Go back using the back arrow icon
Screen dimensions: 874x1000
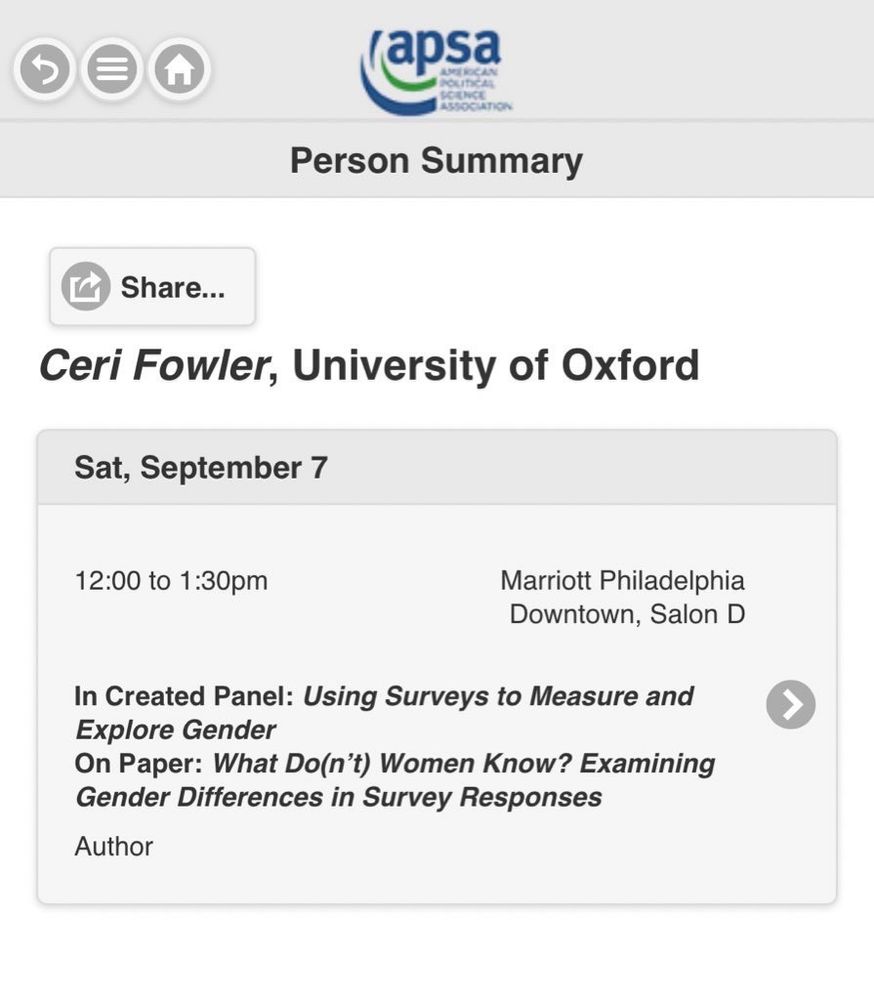point(44,70)
